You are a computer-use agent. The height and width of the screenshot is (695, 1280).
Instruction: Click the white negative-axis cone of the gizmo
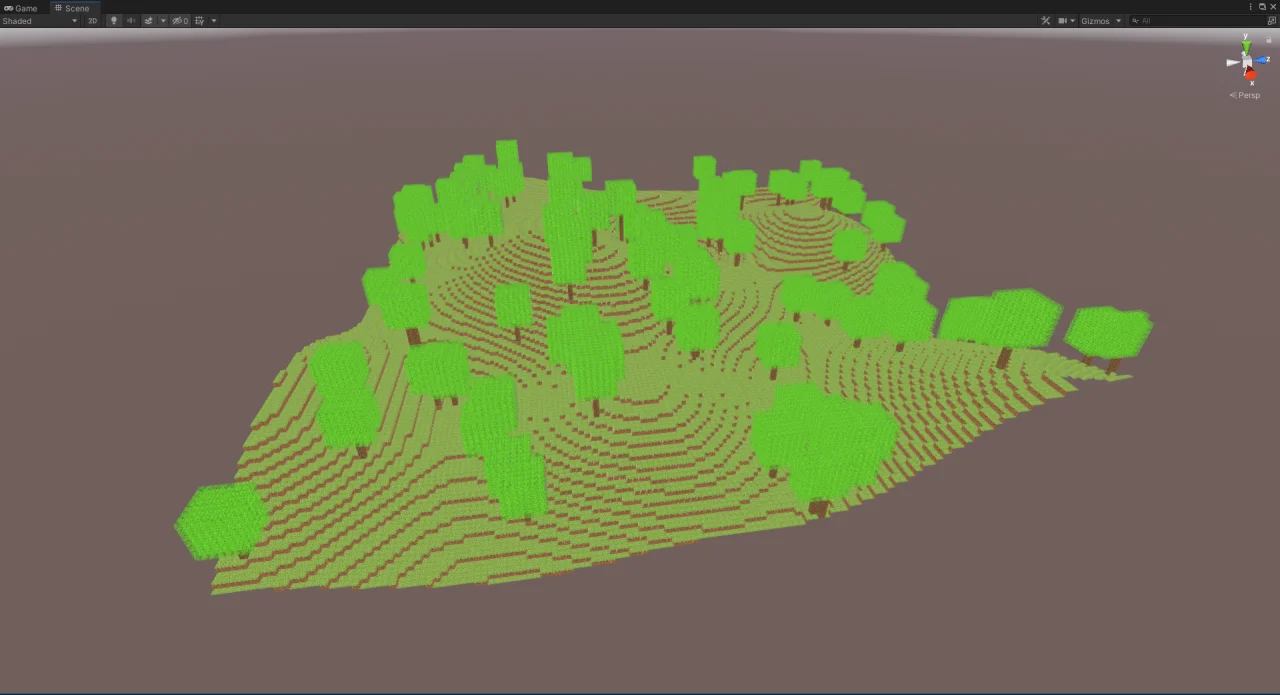pos(1233,62)
